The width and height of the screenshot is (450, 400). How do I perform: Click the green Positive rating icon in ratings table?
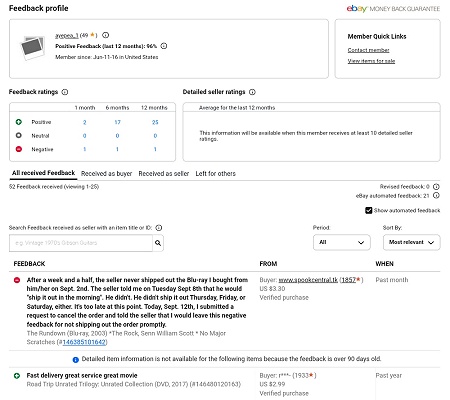(19, 122)
